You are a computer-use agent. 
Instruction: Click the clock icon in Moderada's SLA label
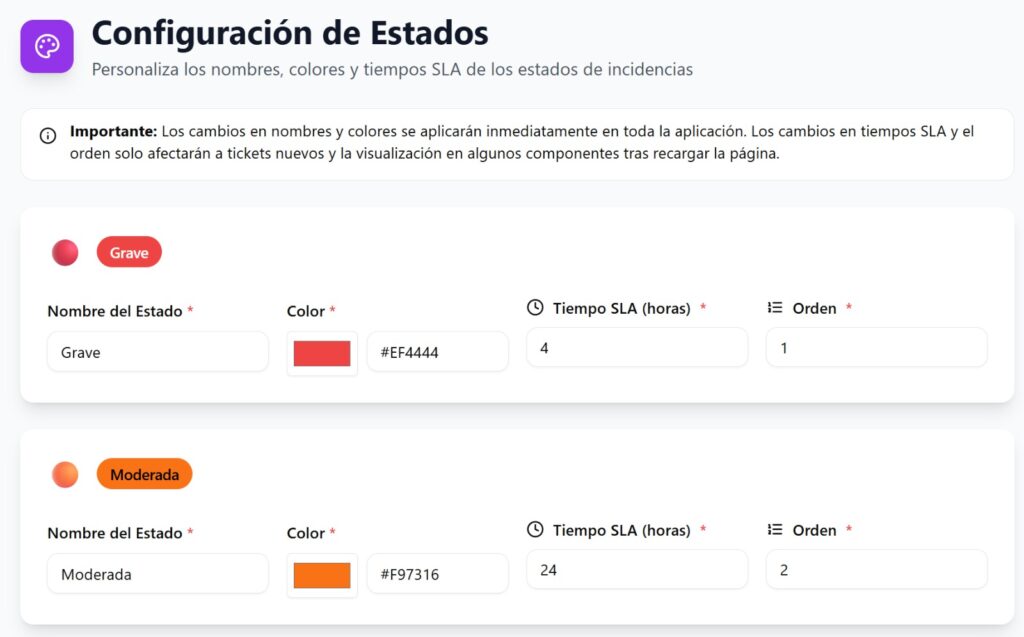coord(535,530)
